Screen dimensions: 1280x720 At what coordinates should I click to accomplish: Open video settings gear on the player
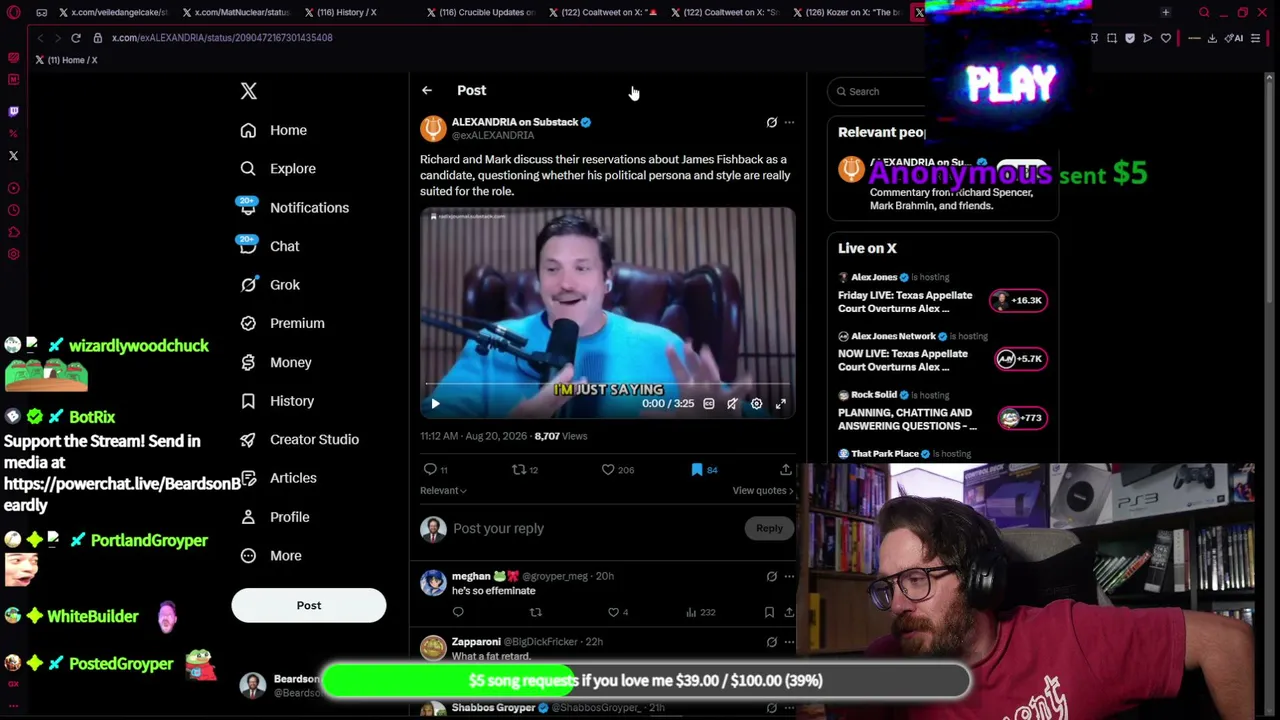click(756, 404)
